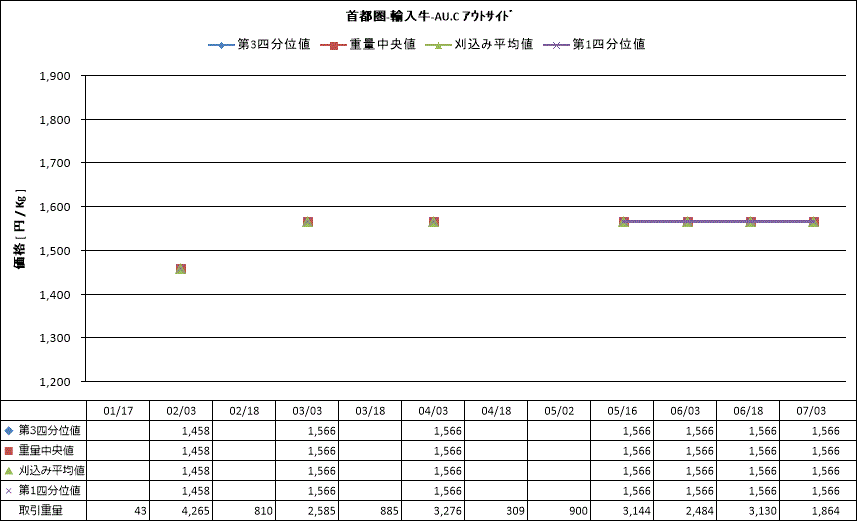The height and width of the screenshot is (521, 857).
Task: Click the green triangle icon in row 刈込み平均値
Action: click(x=9, y=471)
